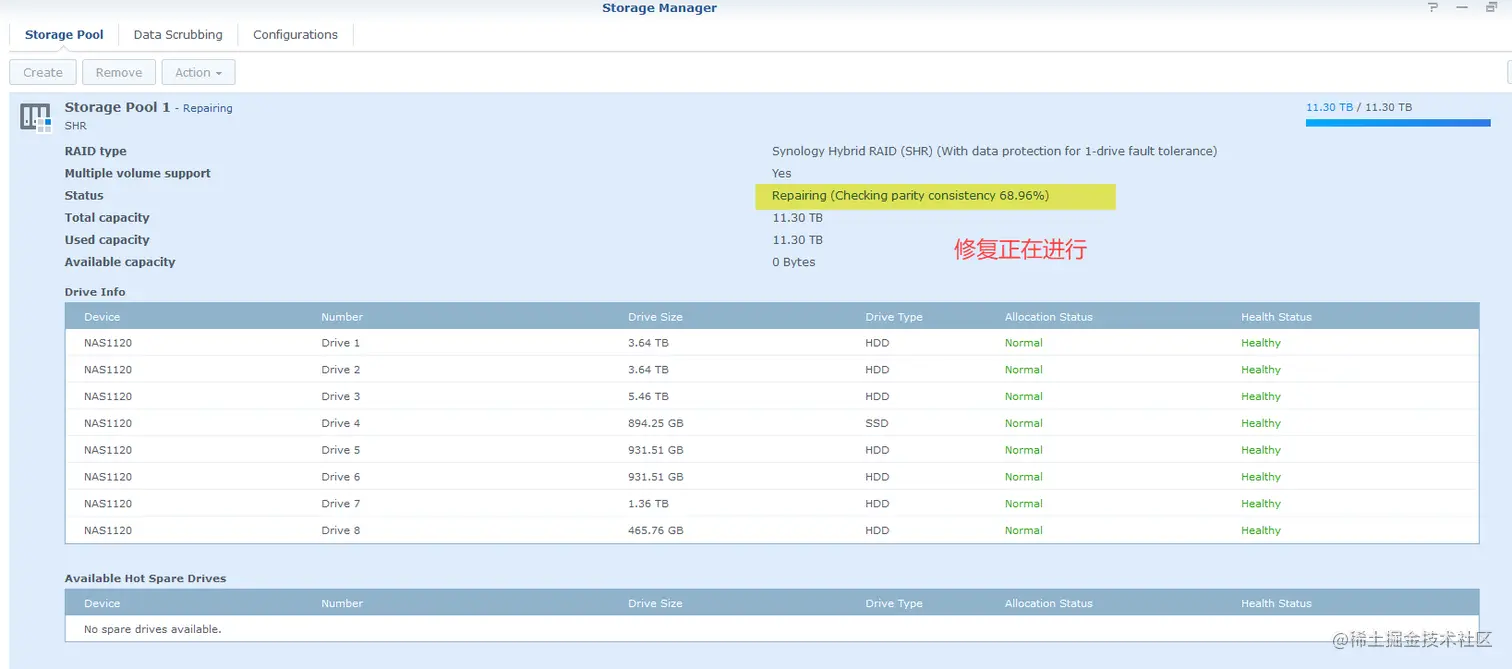Click the Synology Hybrid RAID (SHR) description
This screenshot has width=1512, height=669.
pyautogui.click(x=994, y=151)
